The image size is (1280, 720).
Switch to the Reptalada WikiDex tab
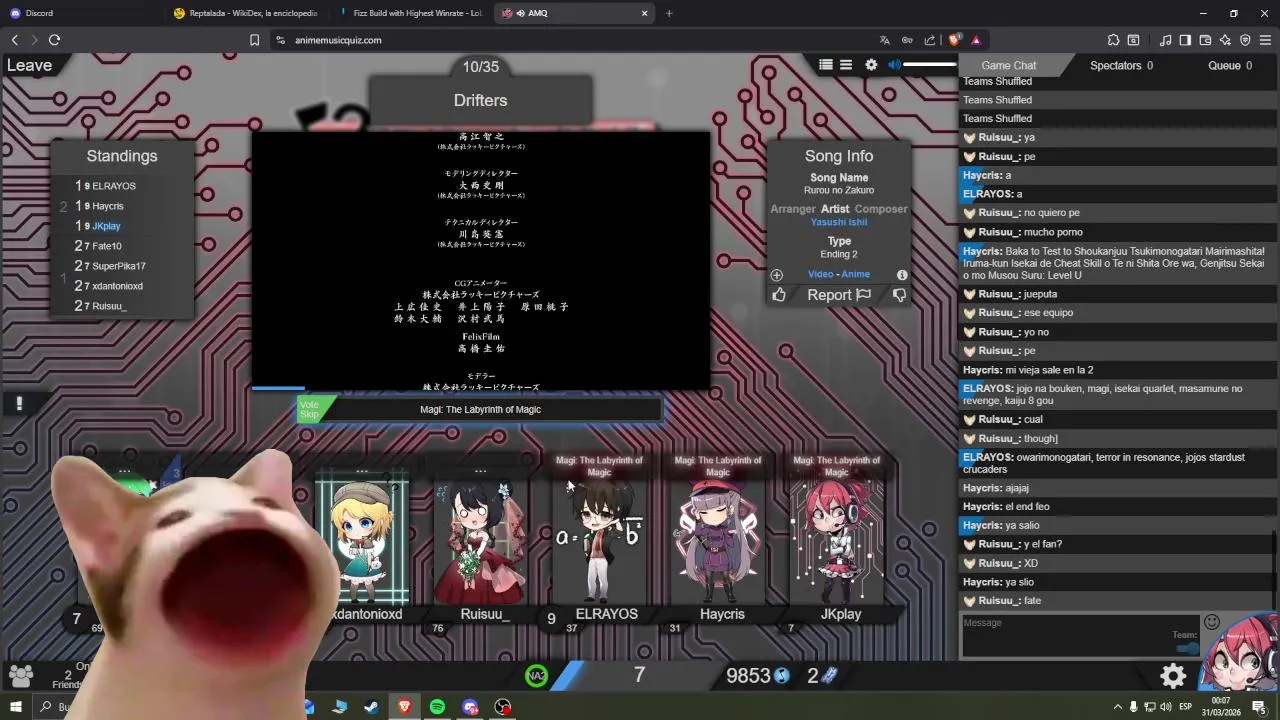245,13
